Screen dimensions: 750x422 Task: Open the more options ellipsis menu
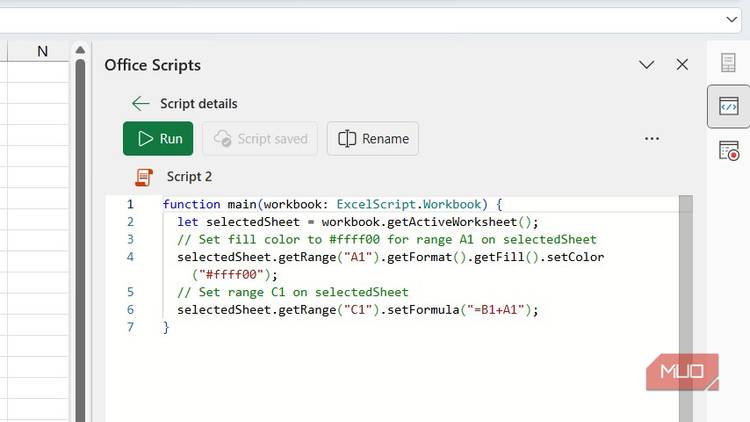coord(651,139)
